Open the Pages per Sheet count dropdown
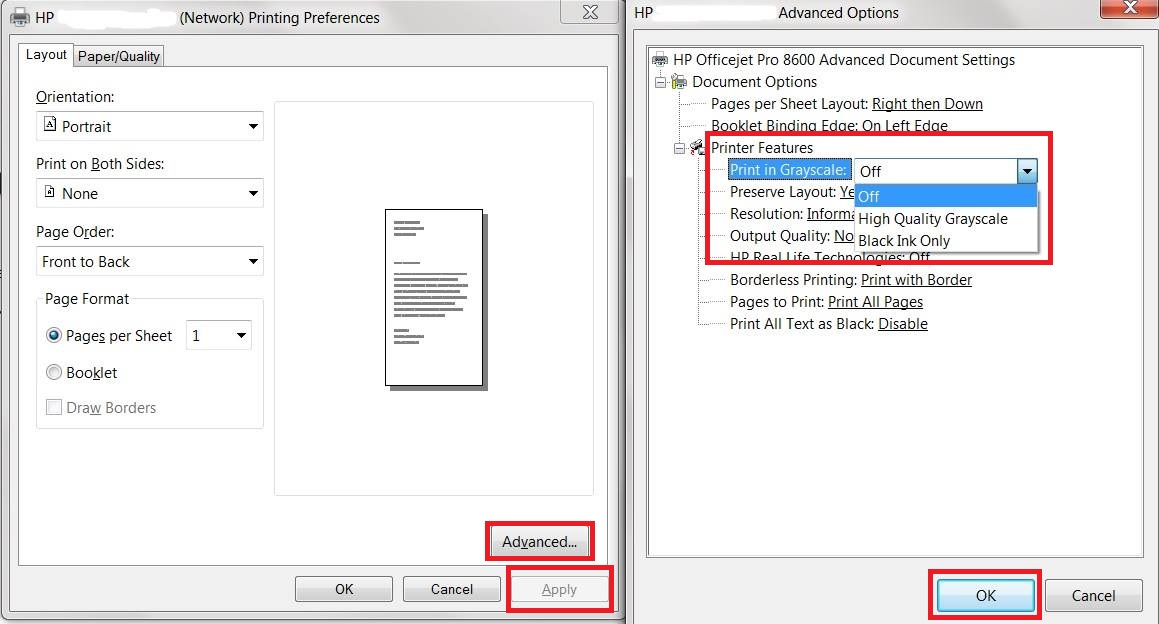 point(219,336)
